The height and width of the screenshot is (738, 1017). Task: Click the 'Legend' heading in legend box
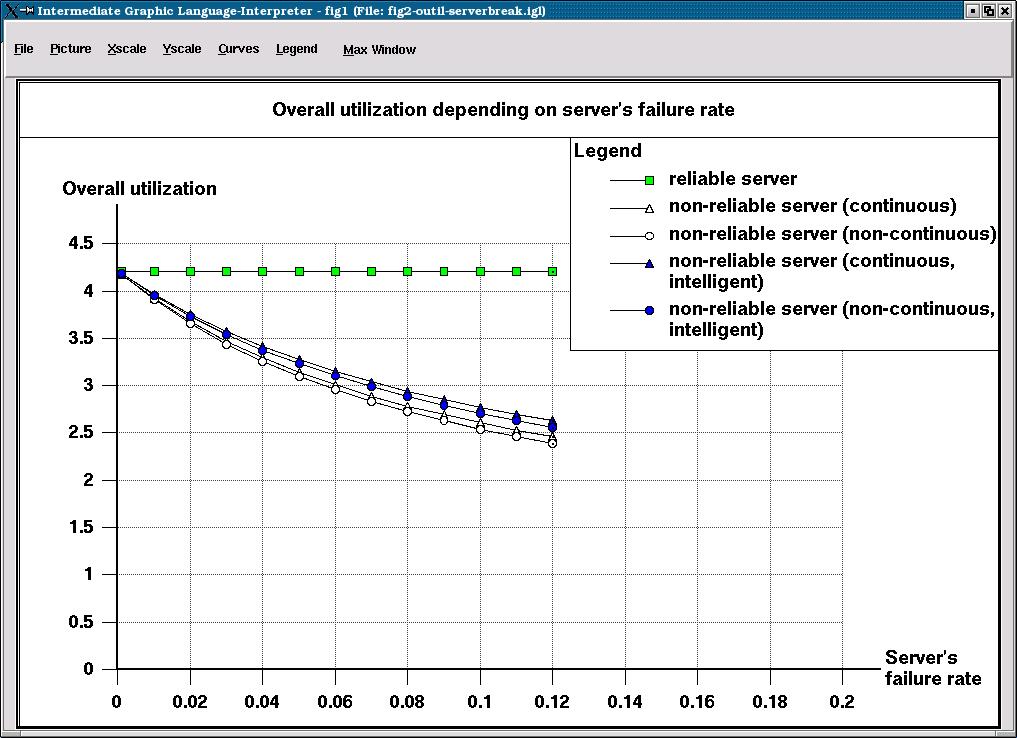(x=608, y=150)
